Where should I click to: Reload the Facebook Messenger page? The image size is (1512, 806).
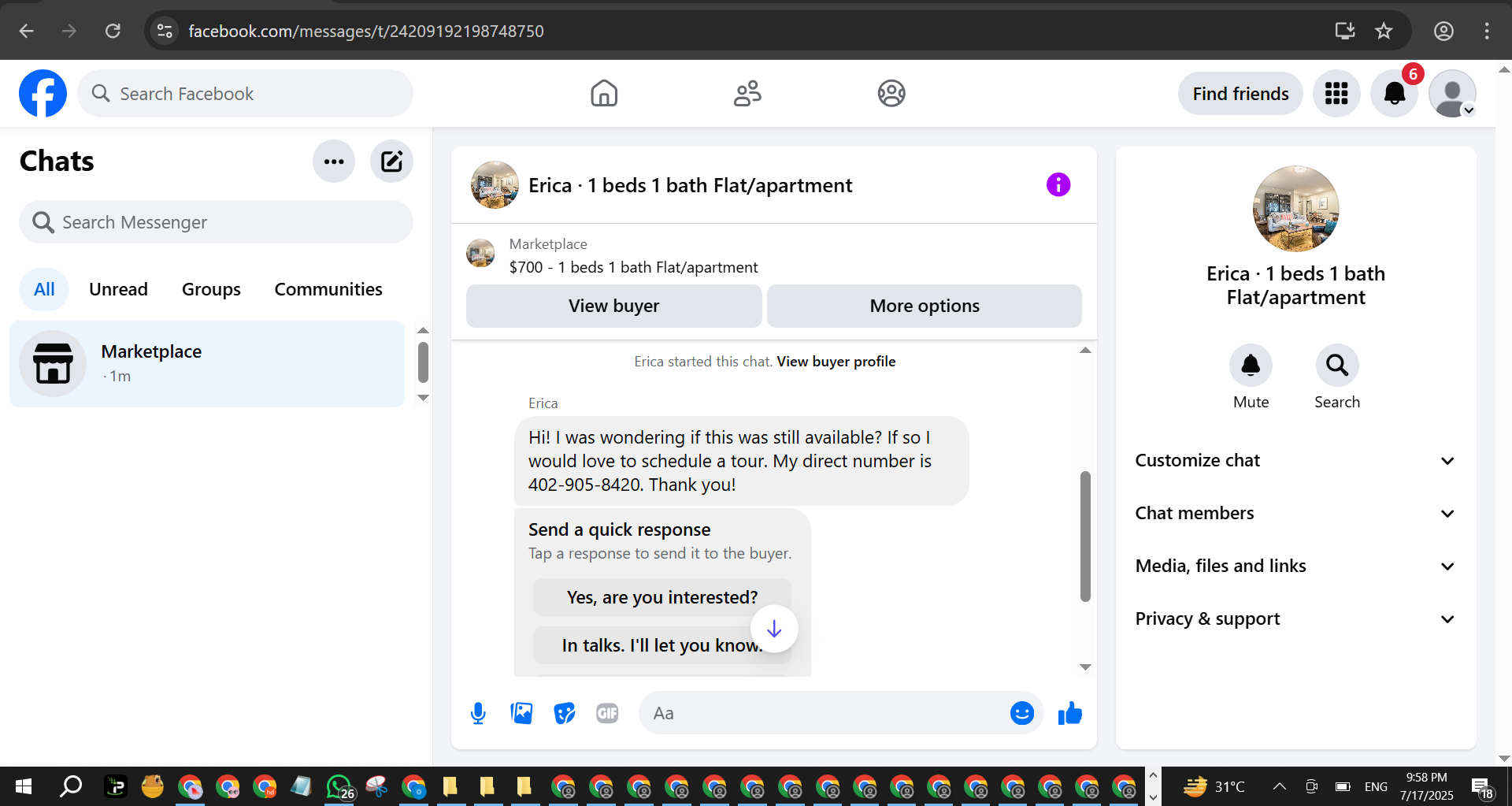click(x=113, y=31)
